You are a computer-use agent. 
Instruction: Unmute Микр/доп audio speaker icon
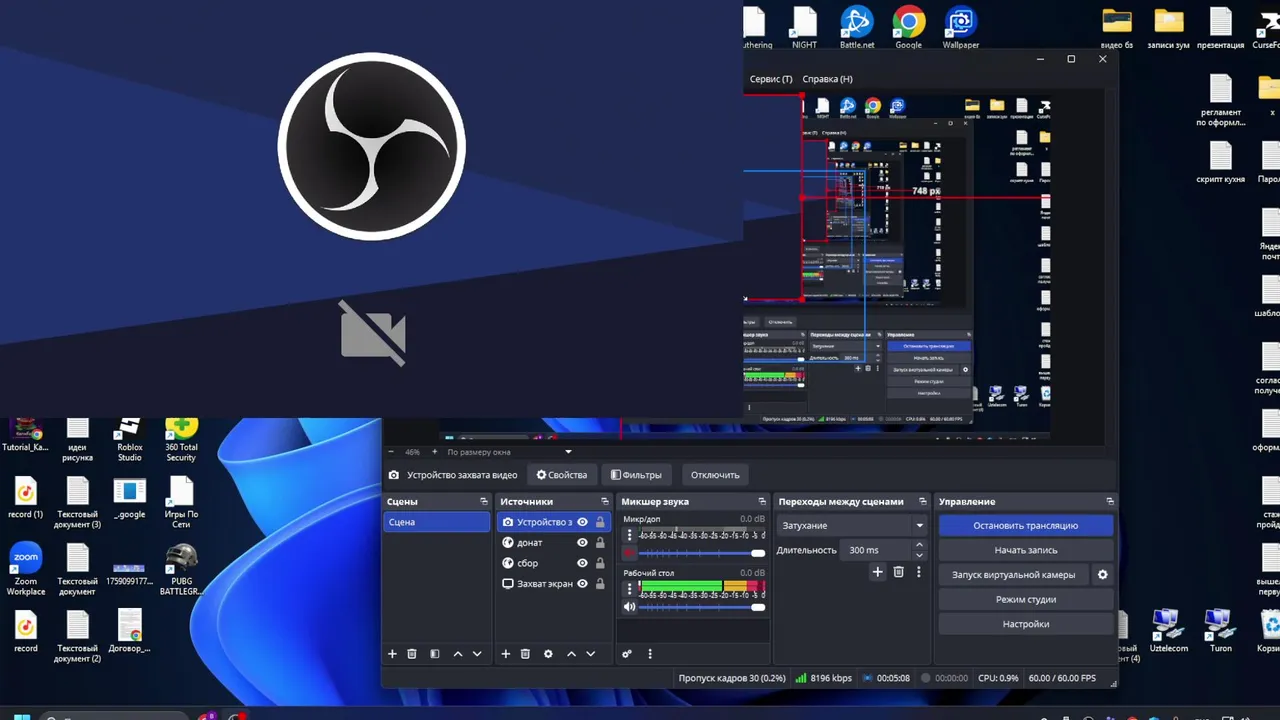(630, 553)
